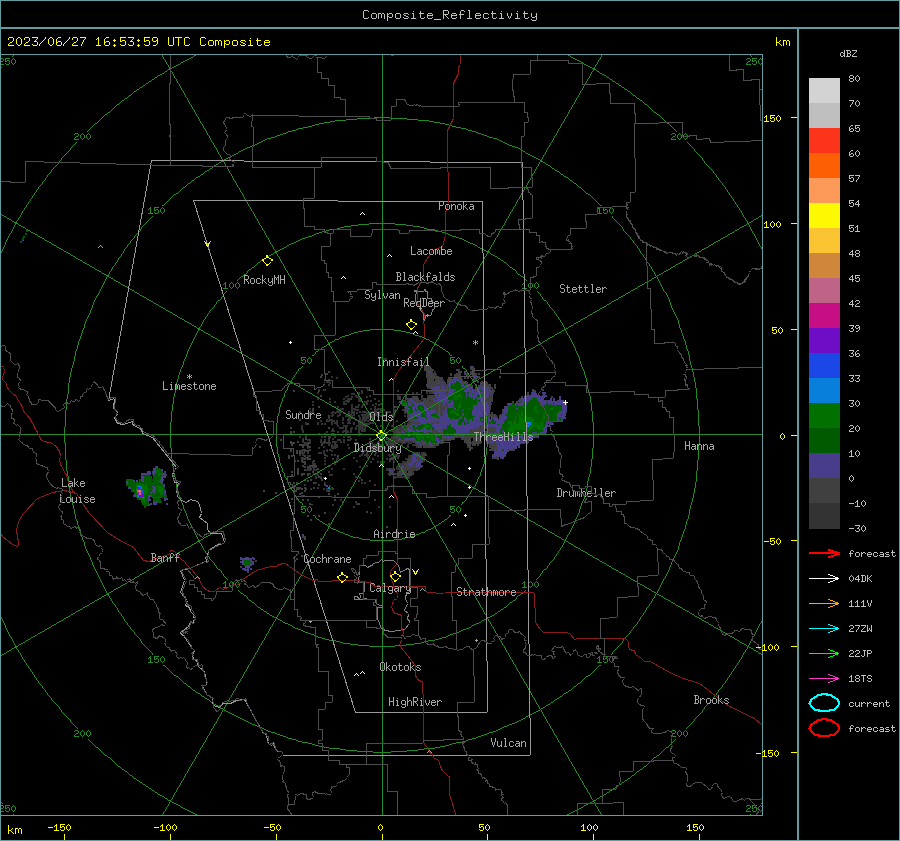Click the ThreeHills label
The height and width of the screenshot is (841, 900).
(503, 437)
